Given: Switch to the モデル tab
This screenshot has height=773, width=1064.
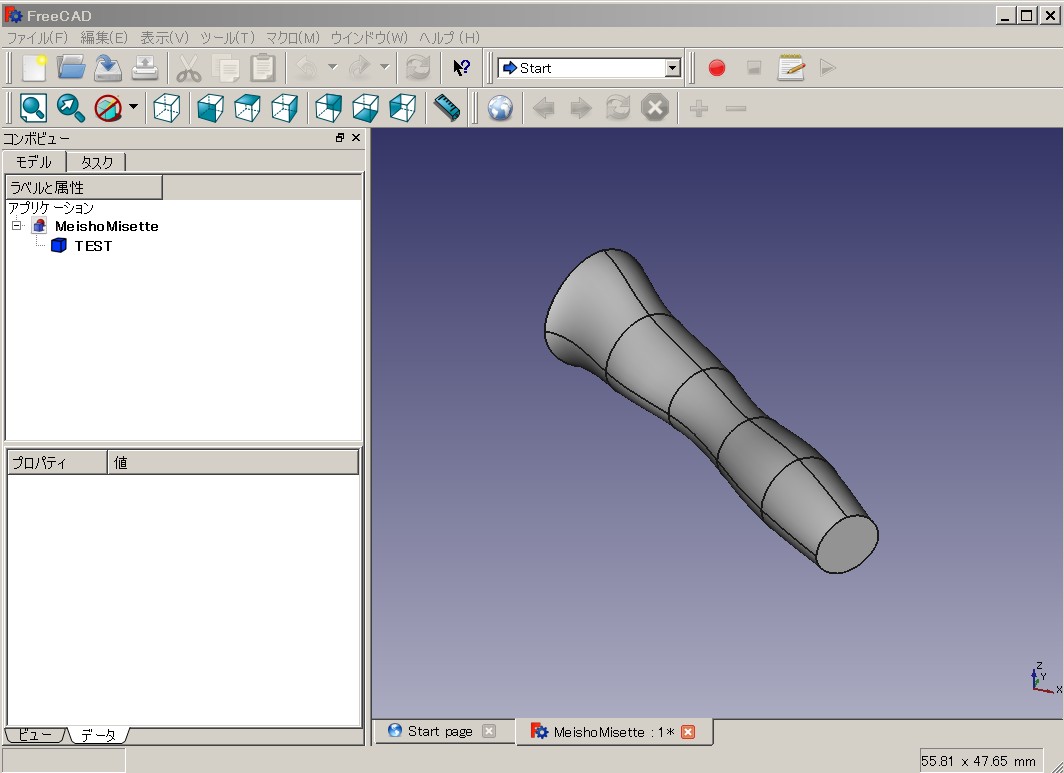Looking at the screenshot, I should pos(34,162).
